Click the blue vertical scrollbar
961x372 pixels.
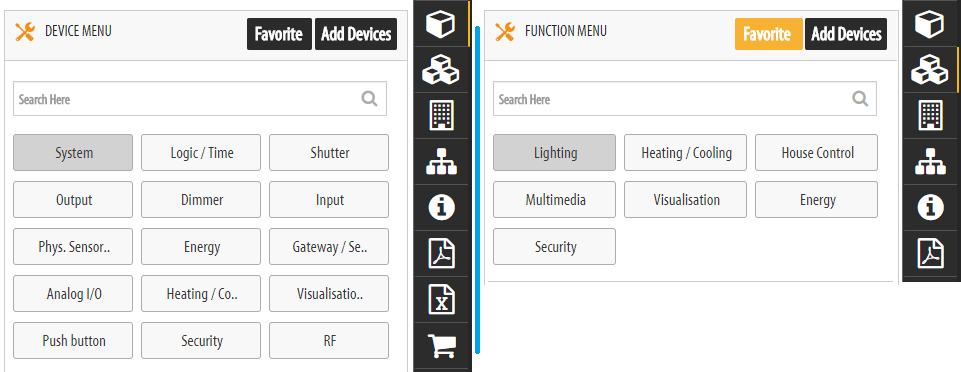point(477,190)
